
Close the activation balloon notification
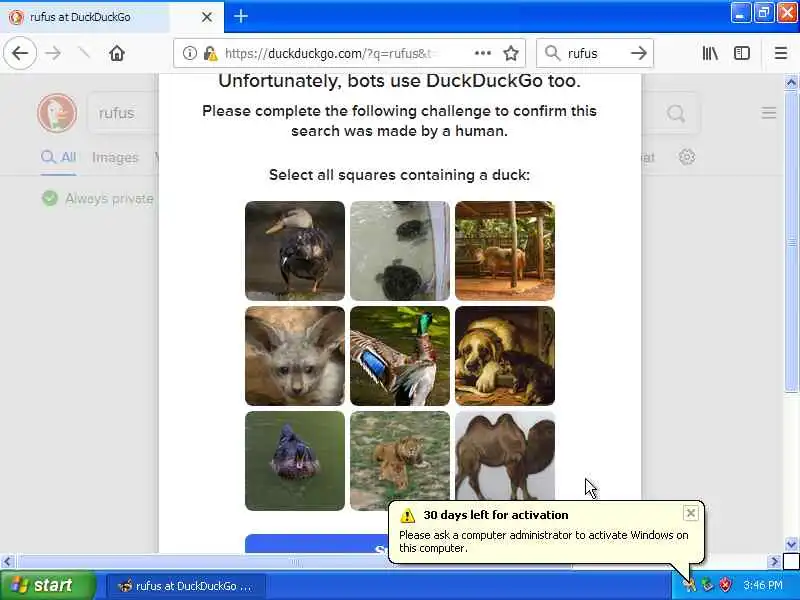tap(690, 513)
